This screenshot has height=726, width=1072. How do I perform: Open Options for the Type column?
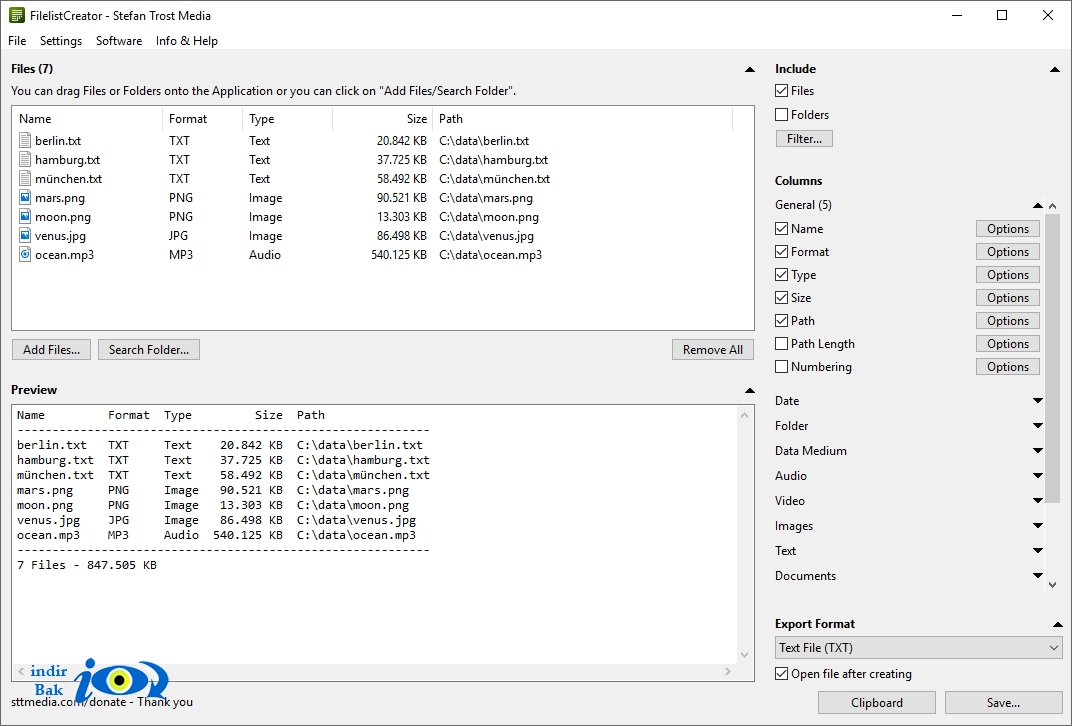point(1008,274)
